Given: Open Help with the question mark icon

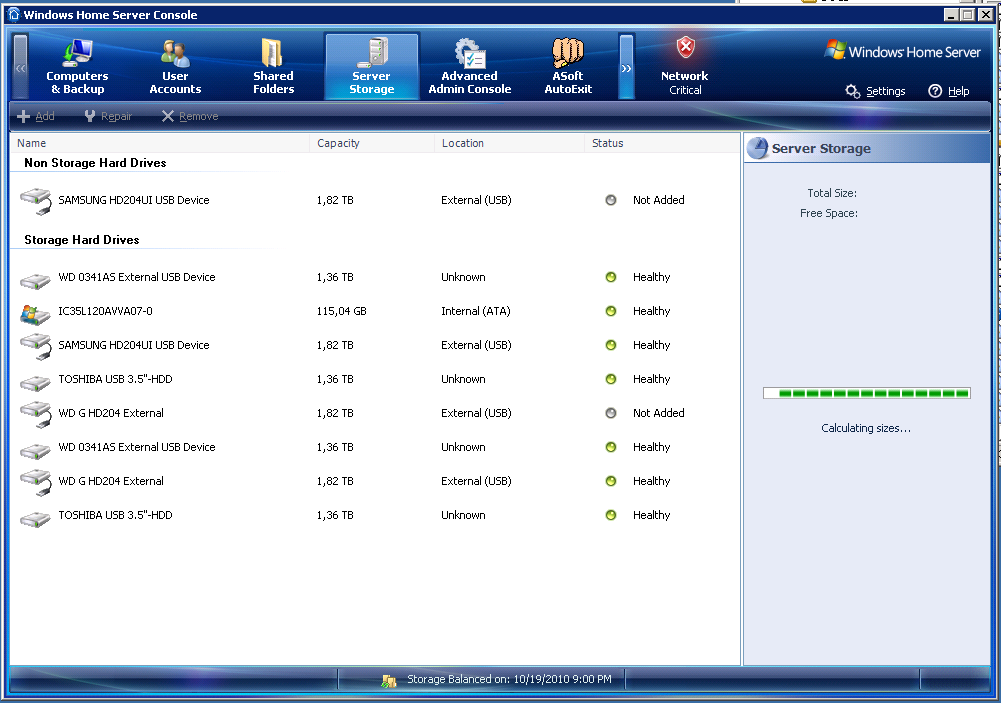Looking at the screenshot, I should (949, 91).
